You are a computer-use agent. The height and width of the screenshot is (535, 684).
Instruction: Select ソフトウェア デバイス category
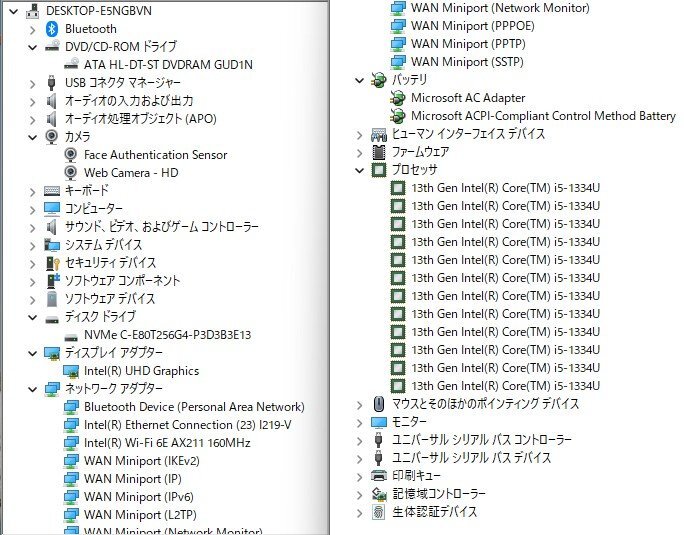[110, 299]
